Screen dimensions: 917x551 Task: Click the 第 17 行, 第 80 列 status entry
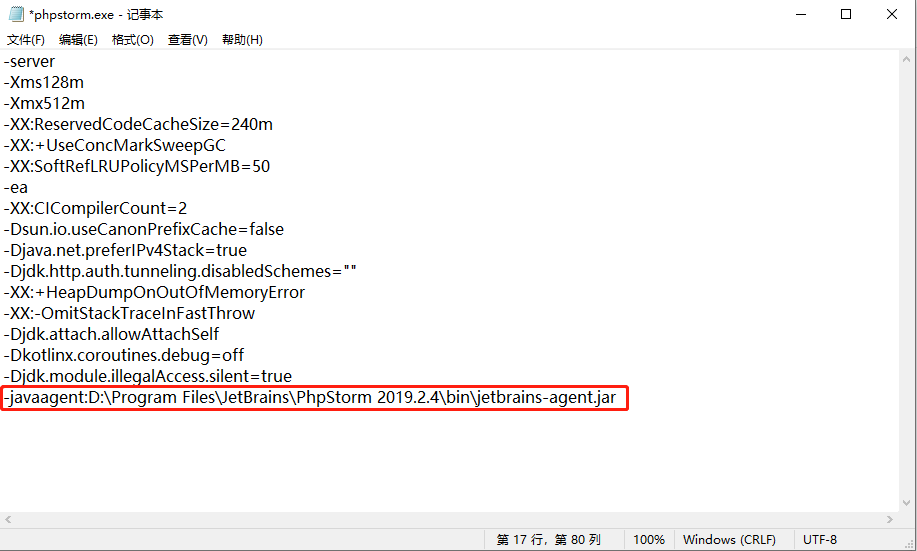click(x=549, y=540)
